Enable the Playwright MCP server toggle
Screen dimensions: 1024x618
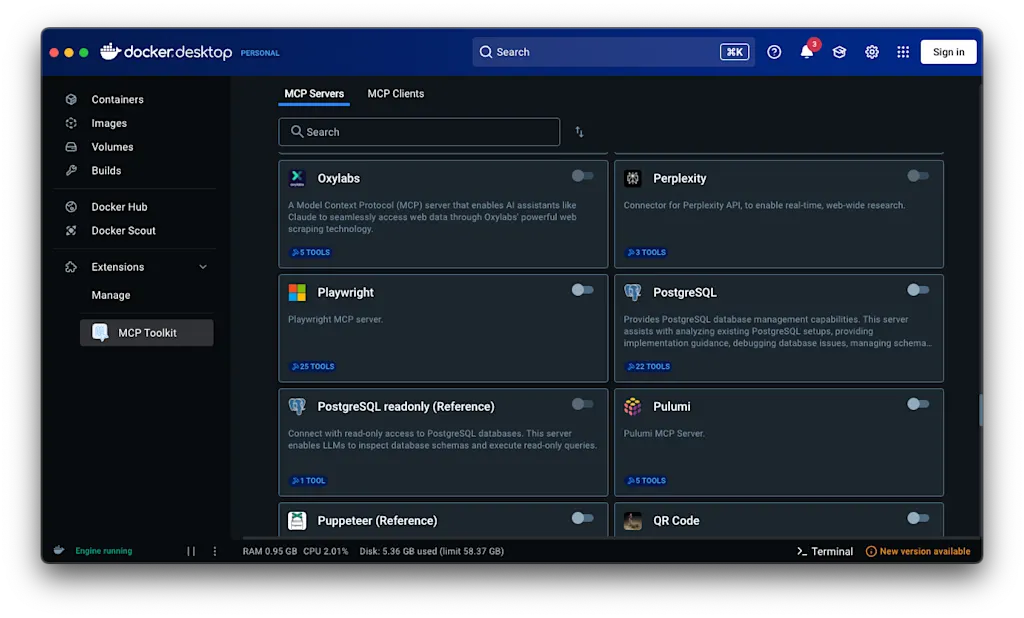click(x=582, y=290)
